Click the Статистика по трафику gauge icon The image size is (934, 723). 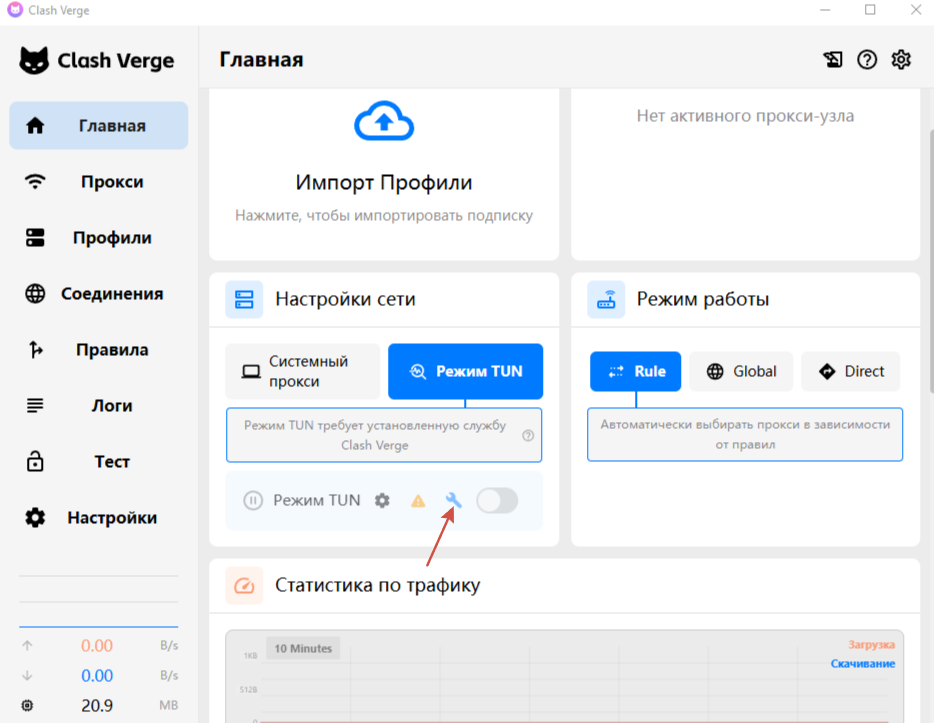point(244,585)
